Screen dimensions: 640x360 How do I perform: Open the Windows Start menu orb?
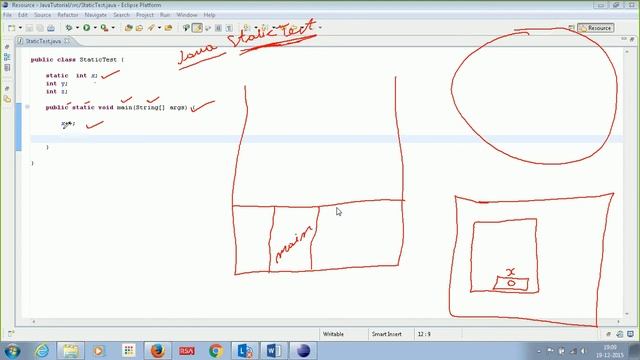(x=13, y=351)
